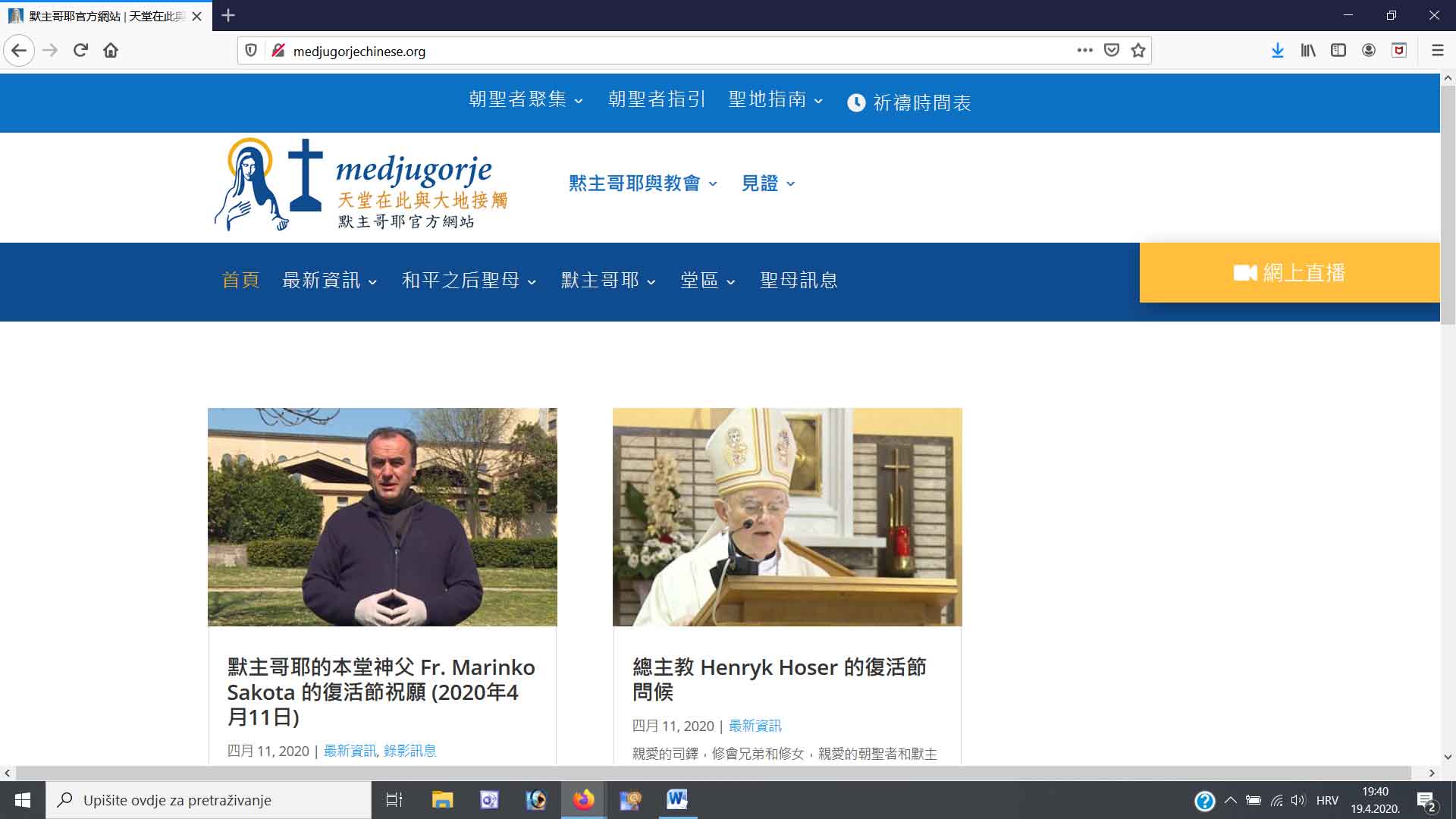Open the Fr. Marinko Sakota video thumbnail
Image resolution: width=1456 pixels, height=819 pixels.
click(x=382, y=517)
